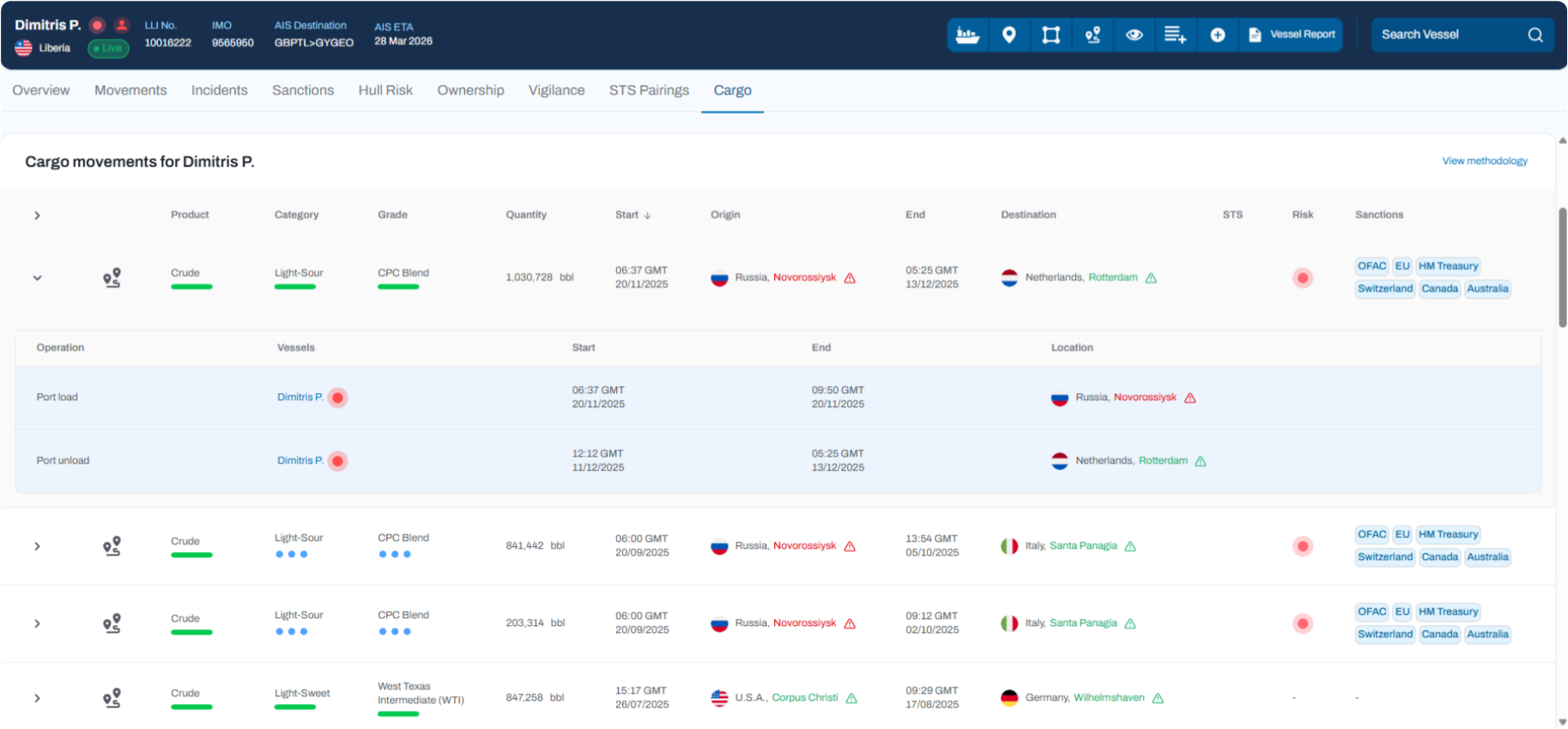Click the map pin location icon
The width and height of the screenshot is (1568, 729).
coord(1009,35)
